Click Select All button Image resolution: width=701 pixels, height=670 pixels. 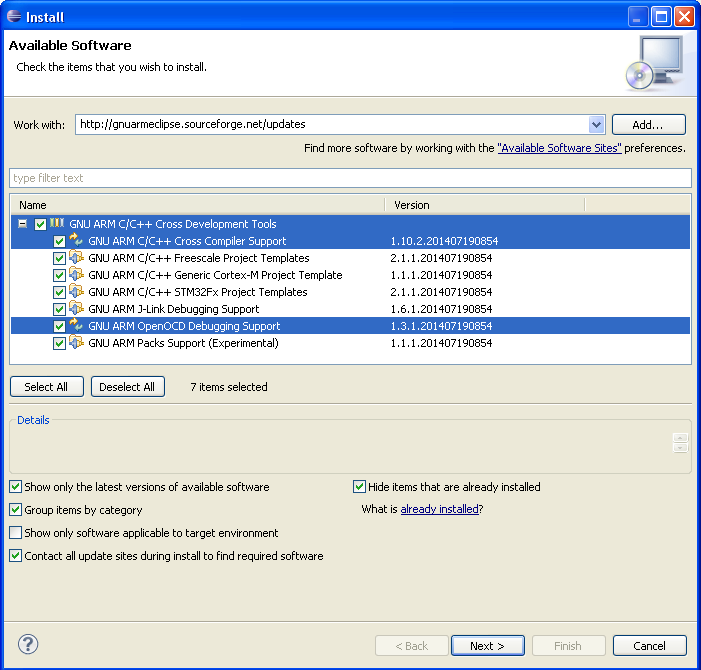tap(46, 387)
